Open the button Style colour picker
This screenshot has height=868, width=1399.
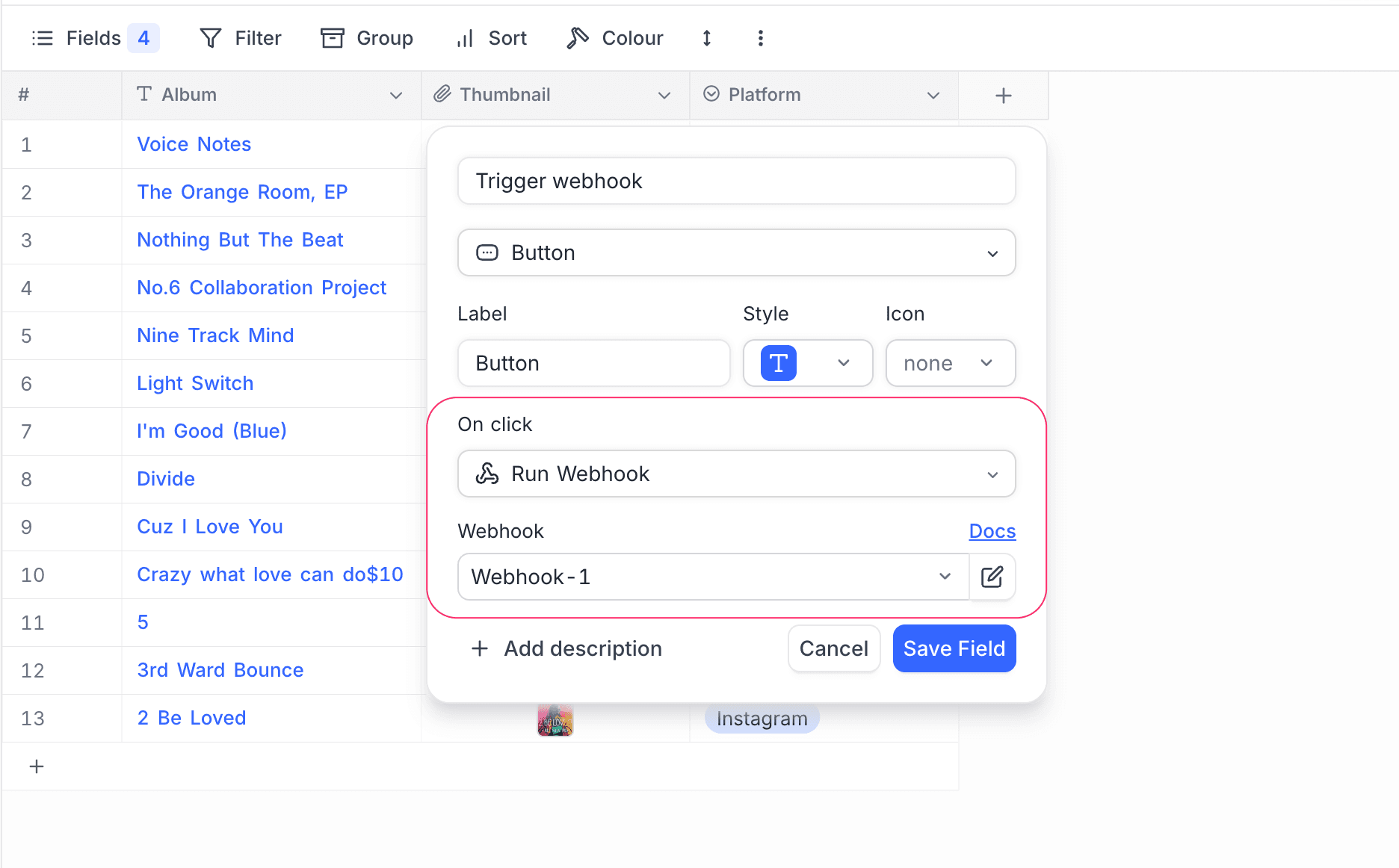[807, 363]
